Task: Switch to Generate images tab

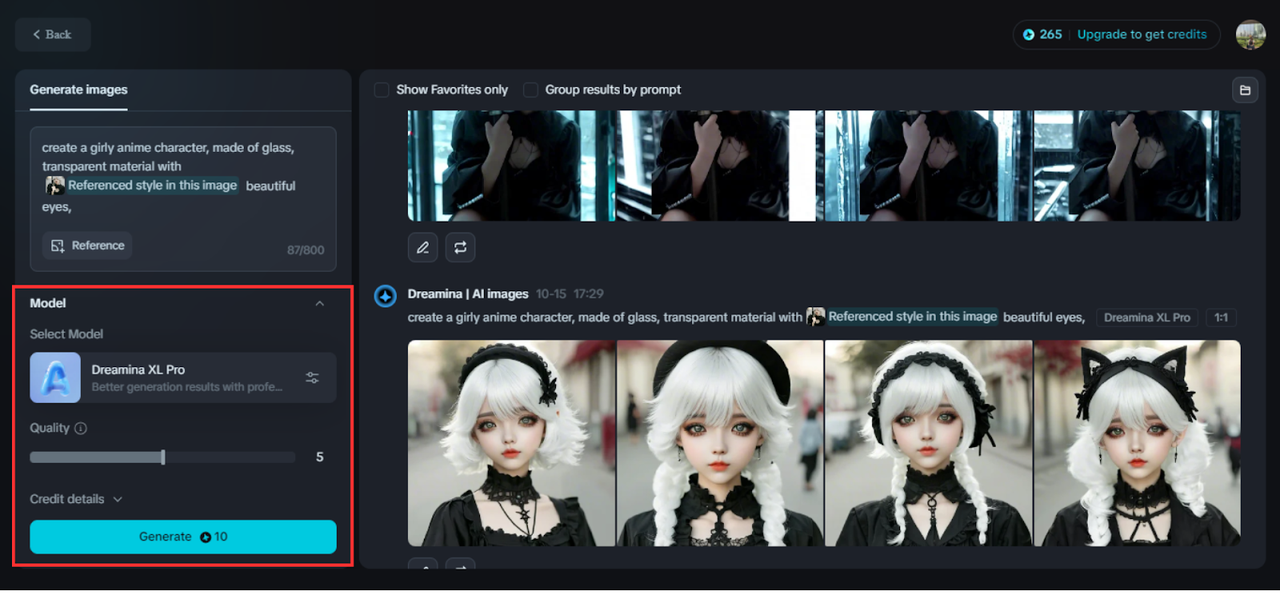Action: [x=79, y=89]
